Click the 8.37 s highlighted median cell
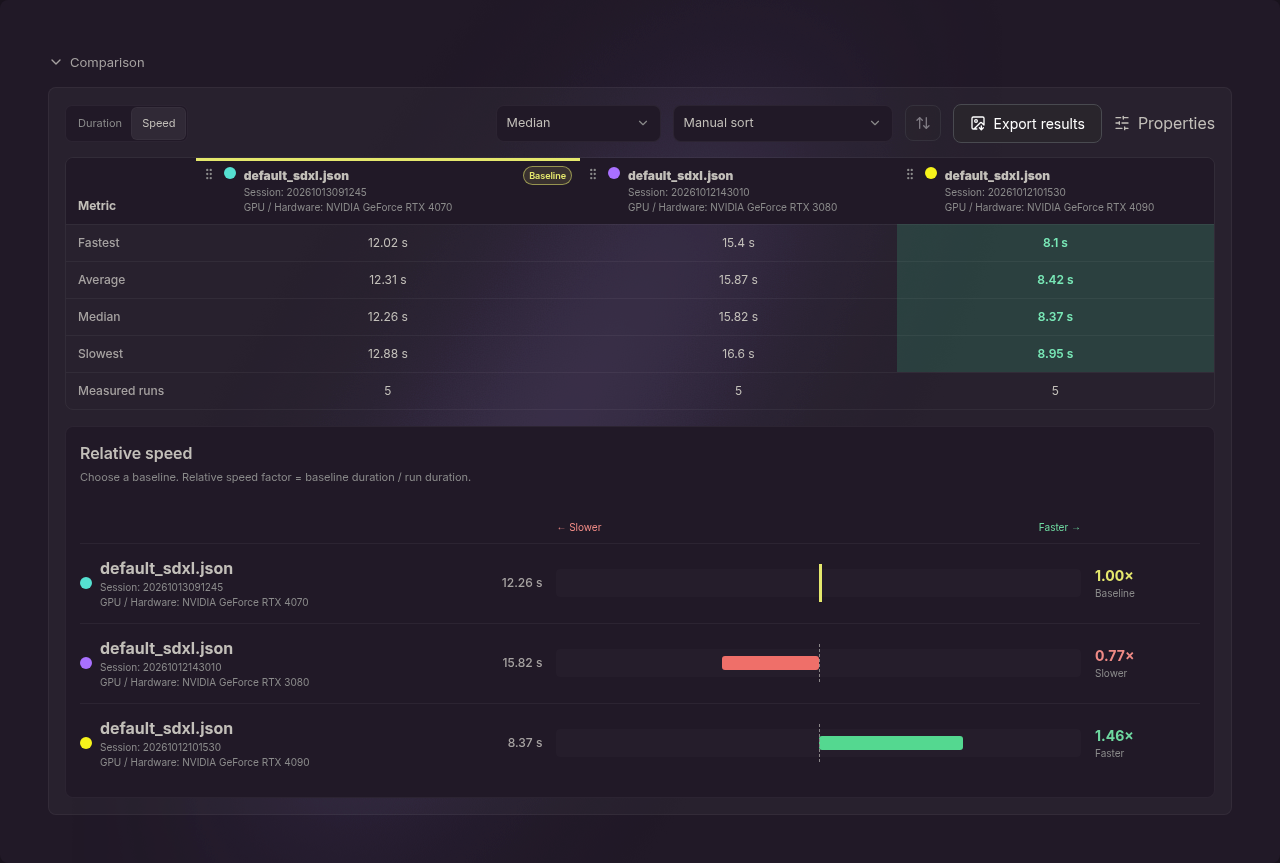 click(x=1055, y=317)
